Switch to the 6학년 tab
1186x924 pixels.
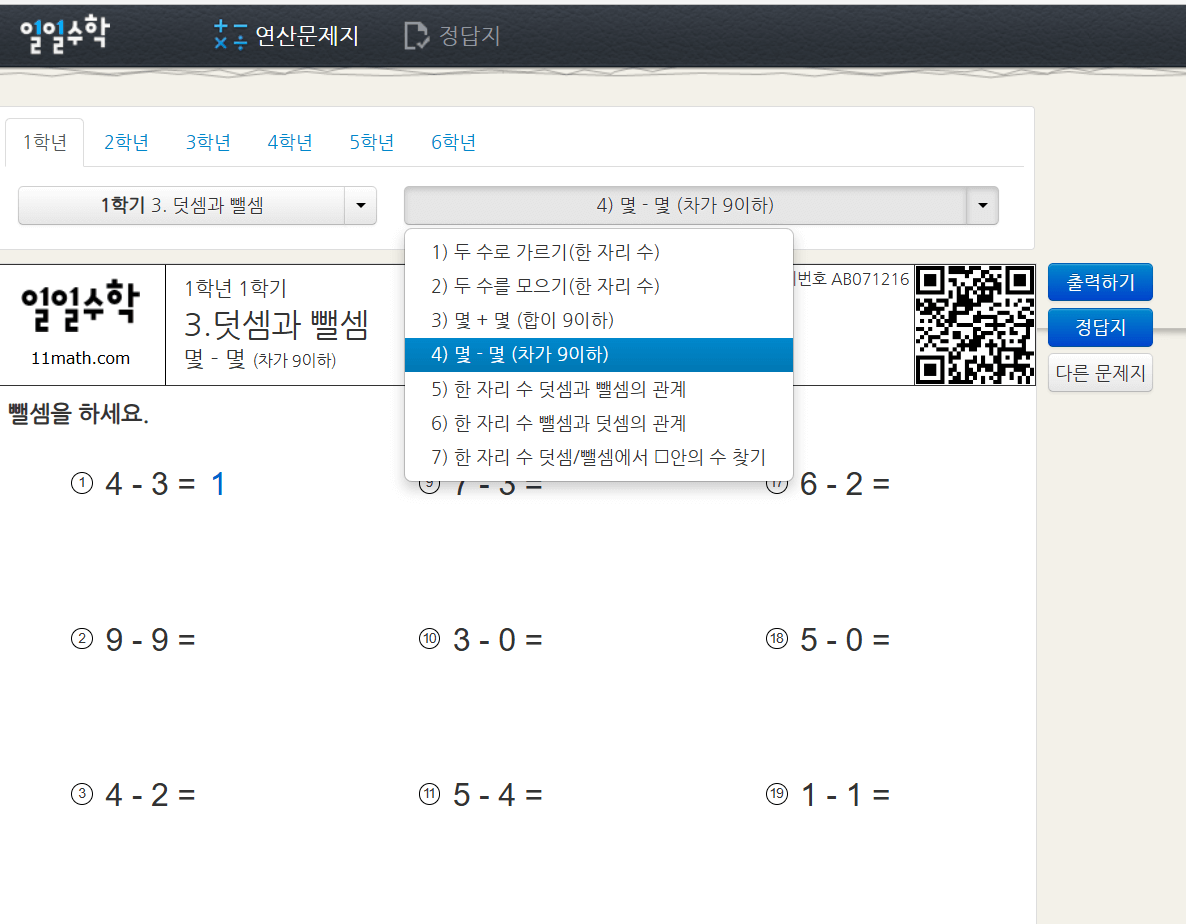pyautogui.click(x=453, y=142)
